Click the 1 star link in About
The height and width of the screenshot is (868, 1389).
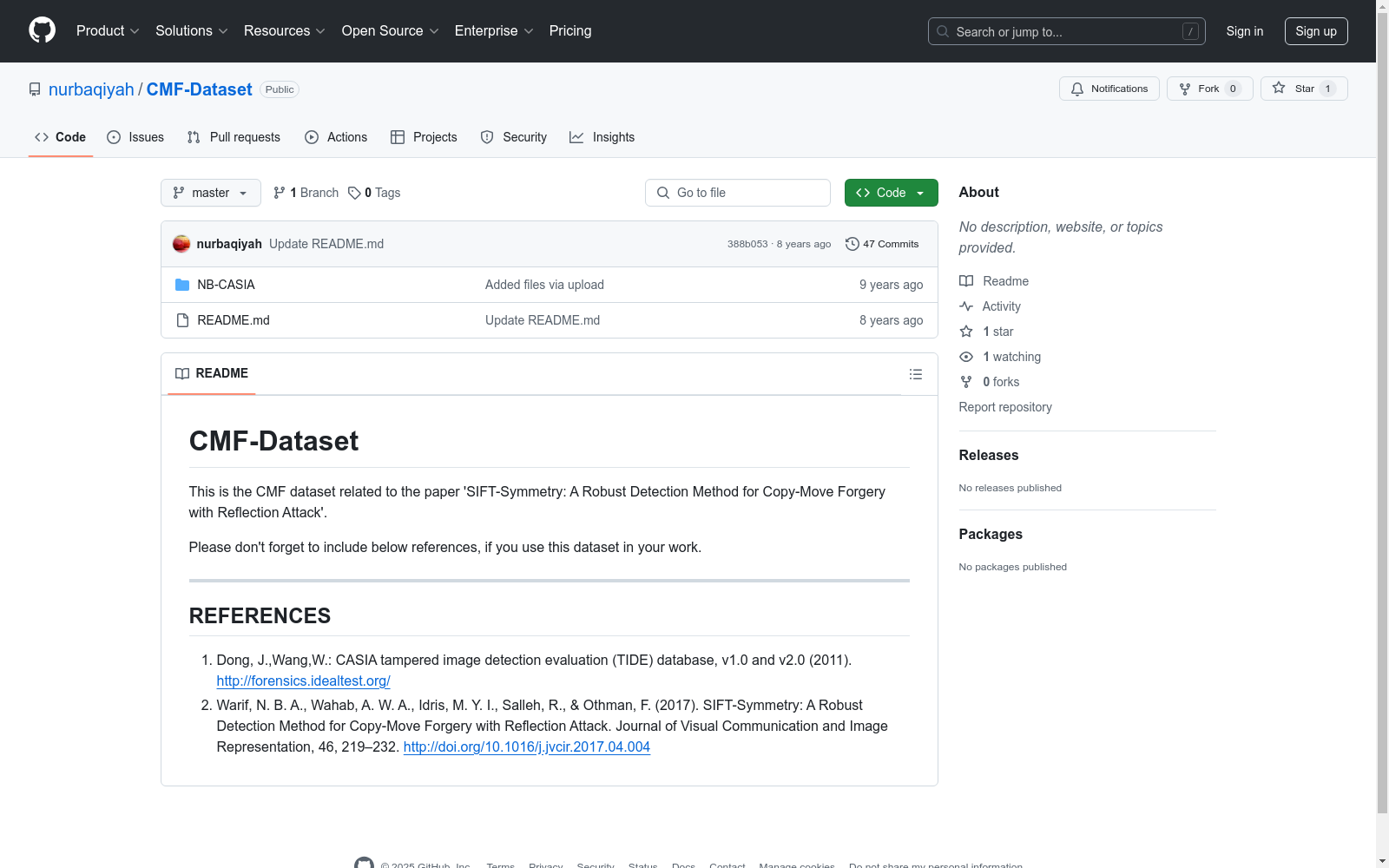998,332
